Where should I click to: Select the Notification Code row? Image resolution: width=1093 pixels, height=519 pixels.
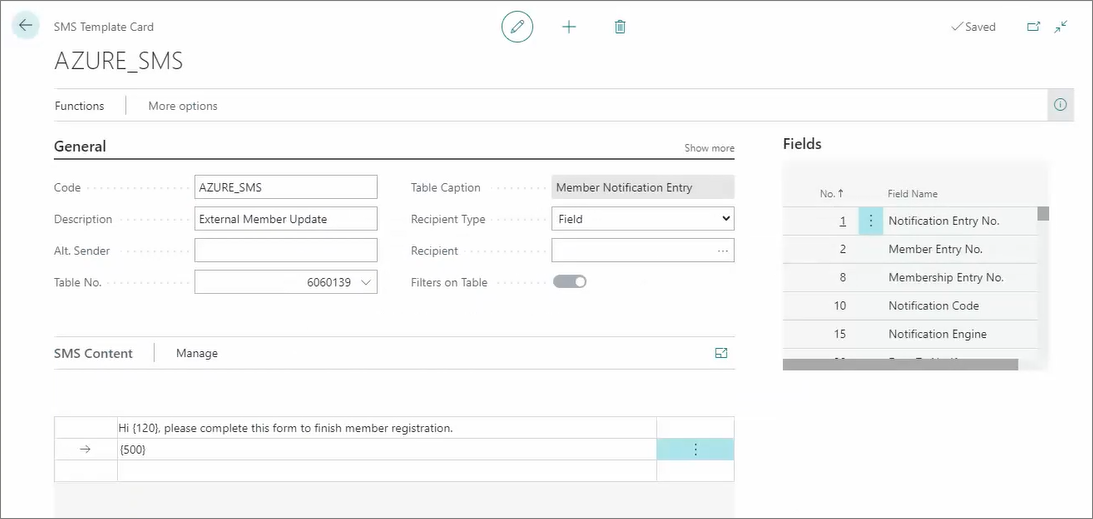coord(910,306)
